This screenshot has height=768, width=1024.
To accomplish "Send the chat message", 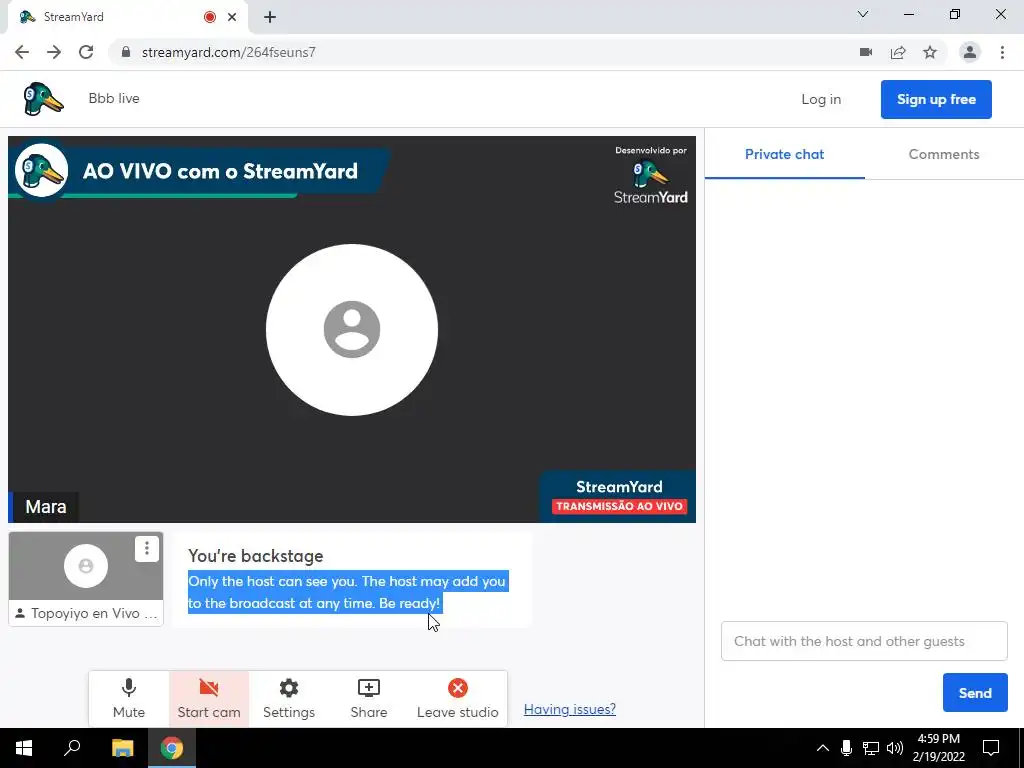I will pyautogui.click(x=975, y=693).
